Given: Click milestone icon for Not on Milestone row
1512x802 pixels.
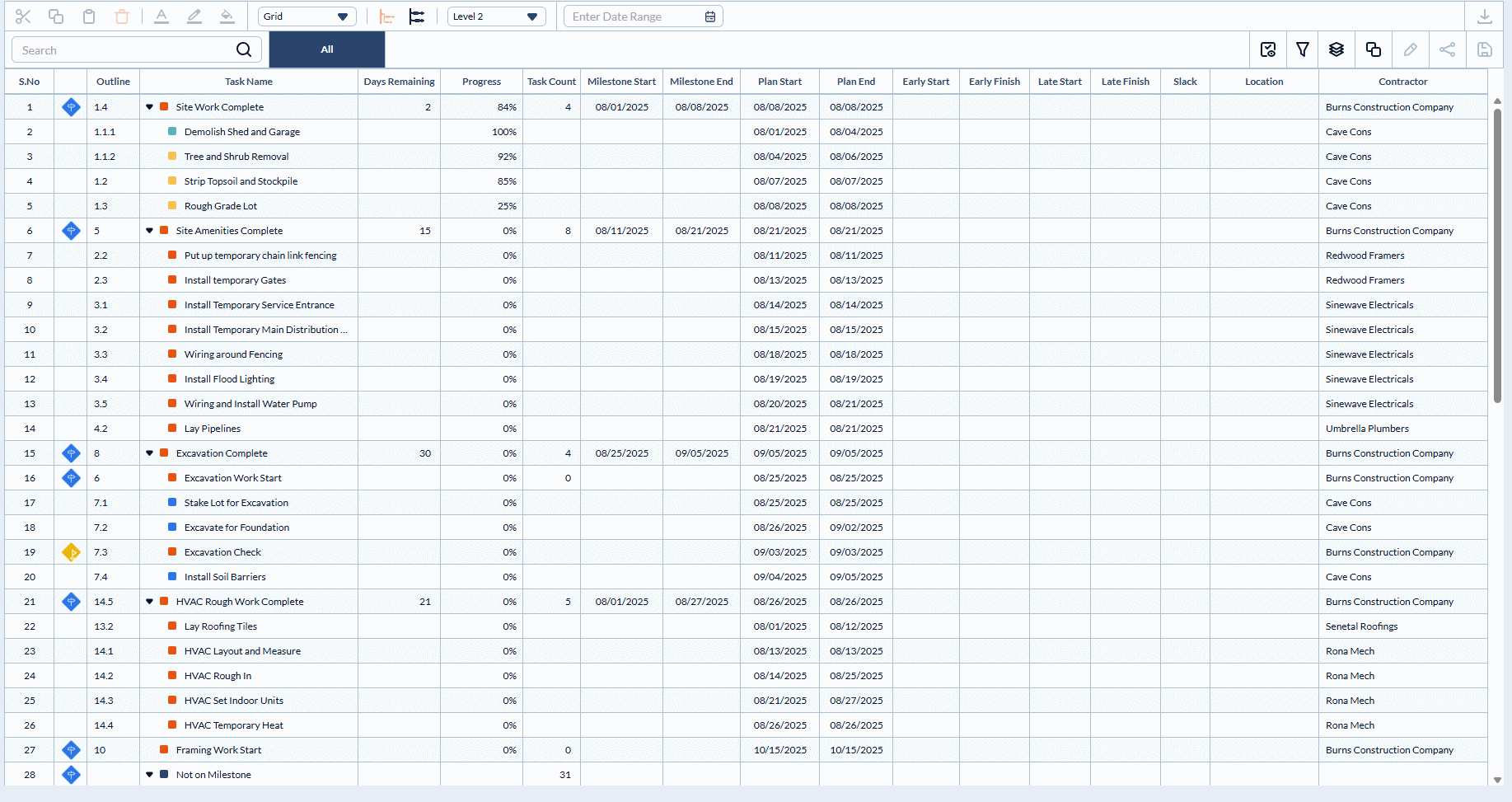Looking at the screenshot, I should coord(72,775).
